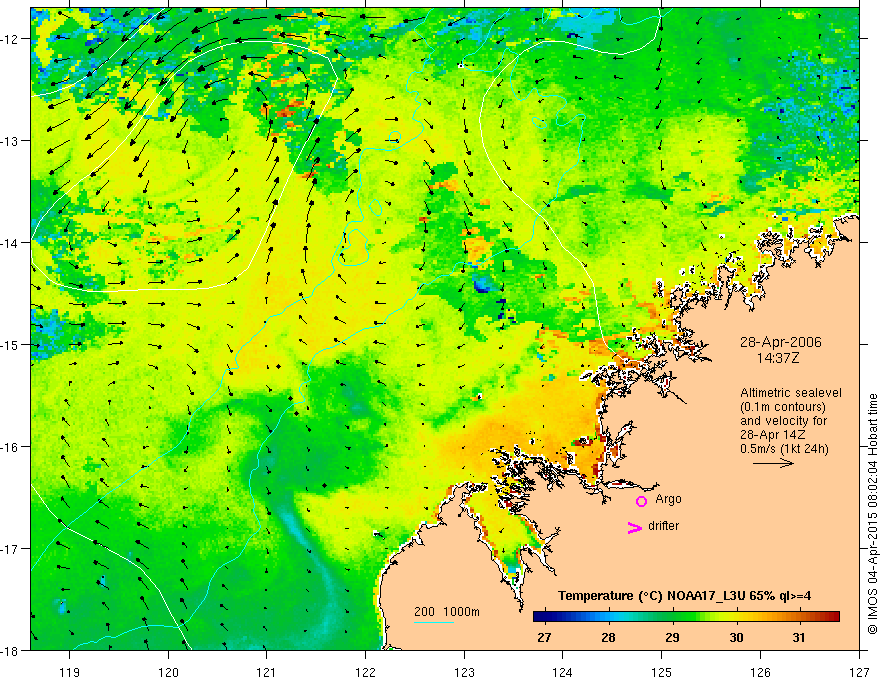Click the 'Temperature (°C) NOAA17_L3U 65% ql>=4' title
Screen dimensions: 880x680
click(684, 596)
